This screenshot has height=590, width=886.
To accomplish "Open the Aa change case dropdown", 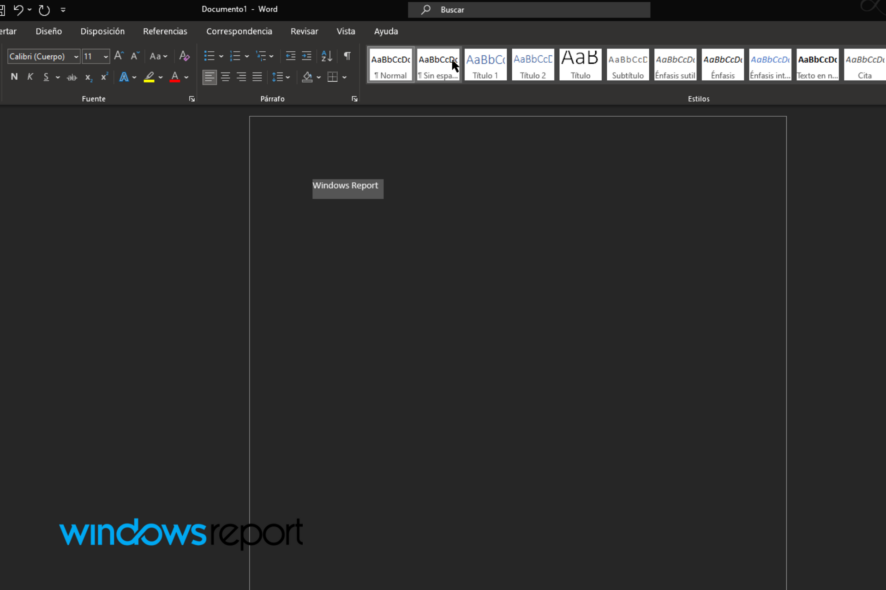I will click(x=158, y=56).
